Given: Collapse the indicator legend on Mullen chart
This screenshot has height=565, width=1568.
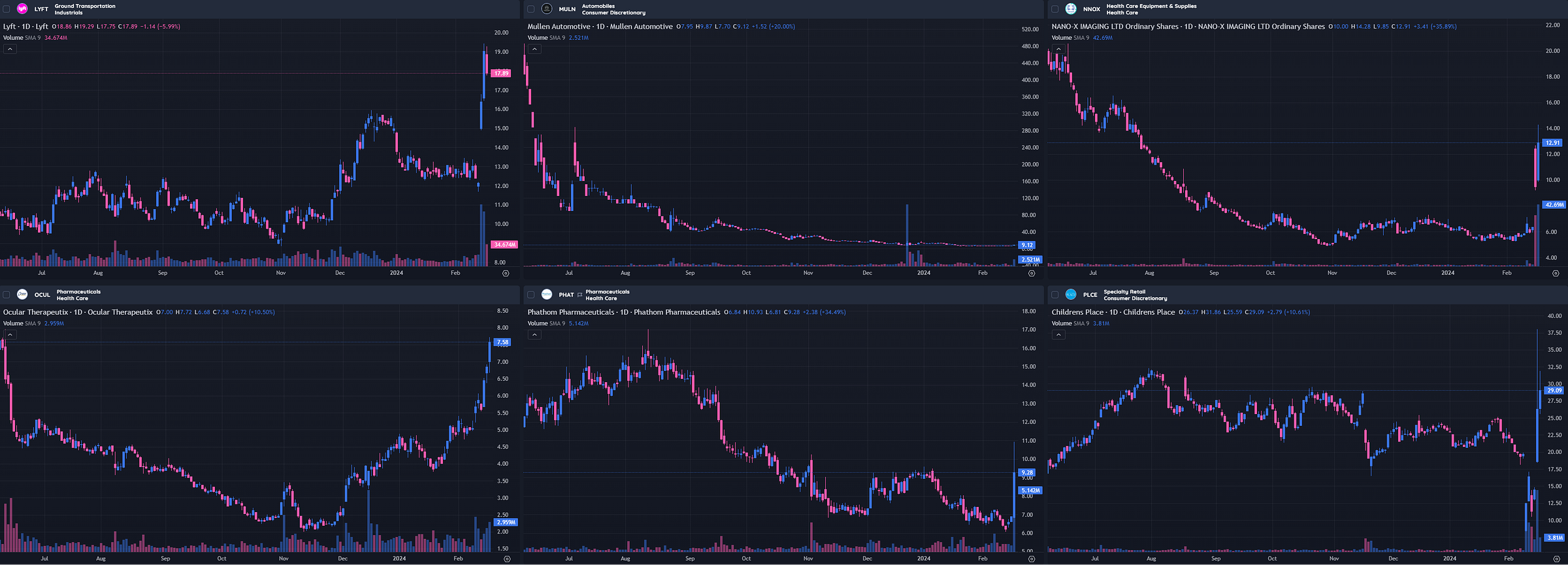Looking at the screenshot, I should coord(534,49).
